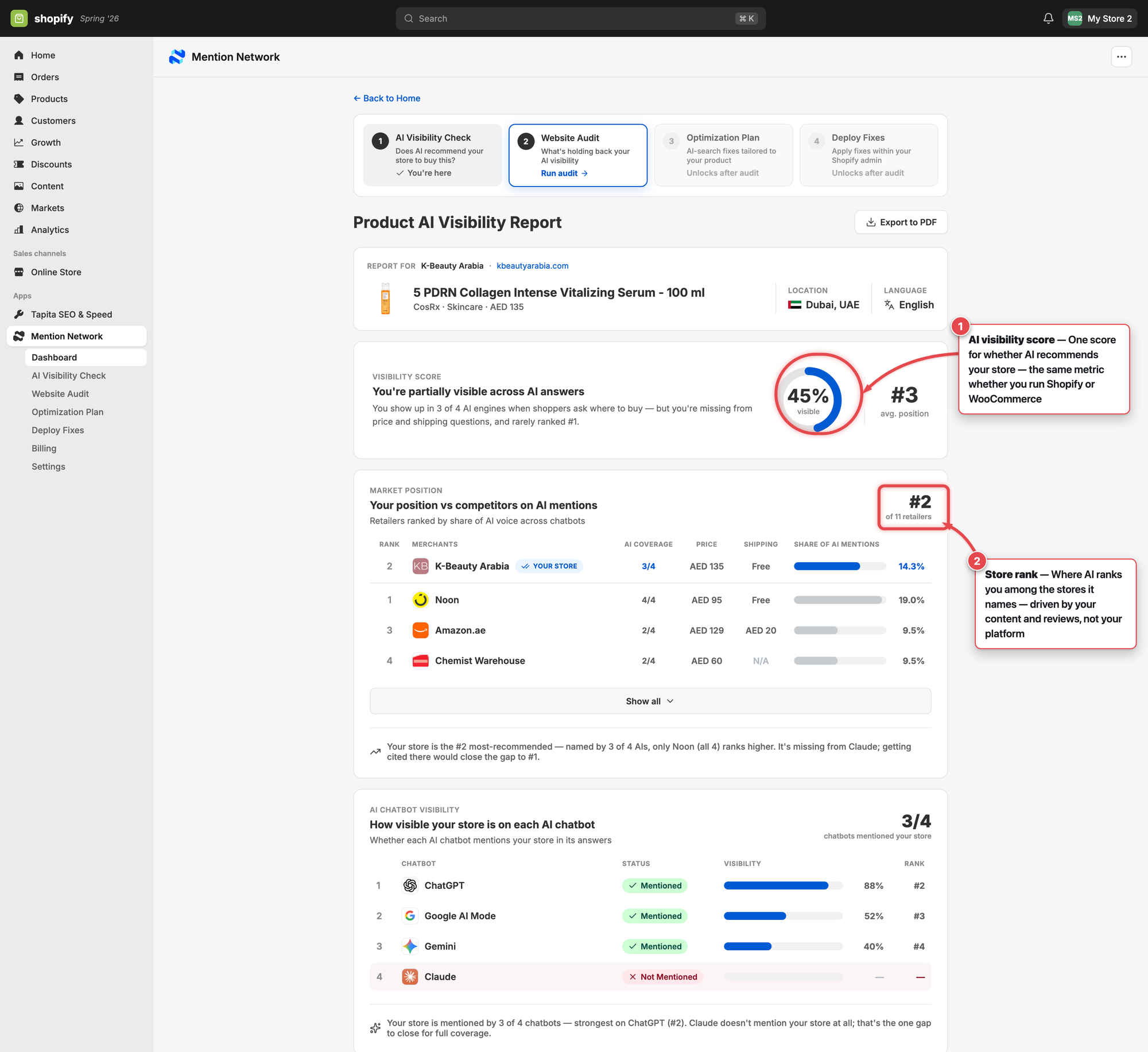Image resolution: width=1148 pixels, height=1052 pixels.
Task: Click Amazon.ae's AED 20 shipping cell
Action: click(761, 631)
